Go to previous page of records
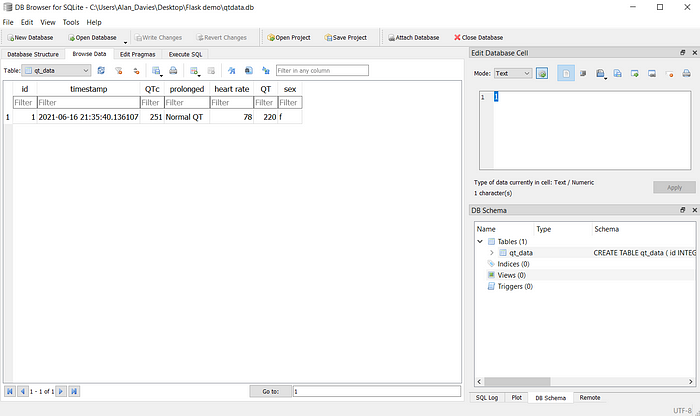 pos(23,391)
